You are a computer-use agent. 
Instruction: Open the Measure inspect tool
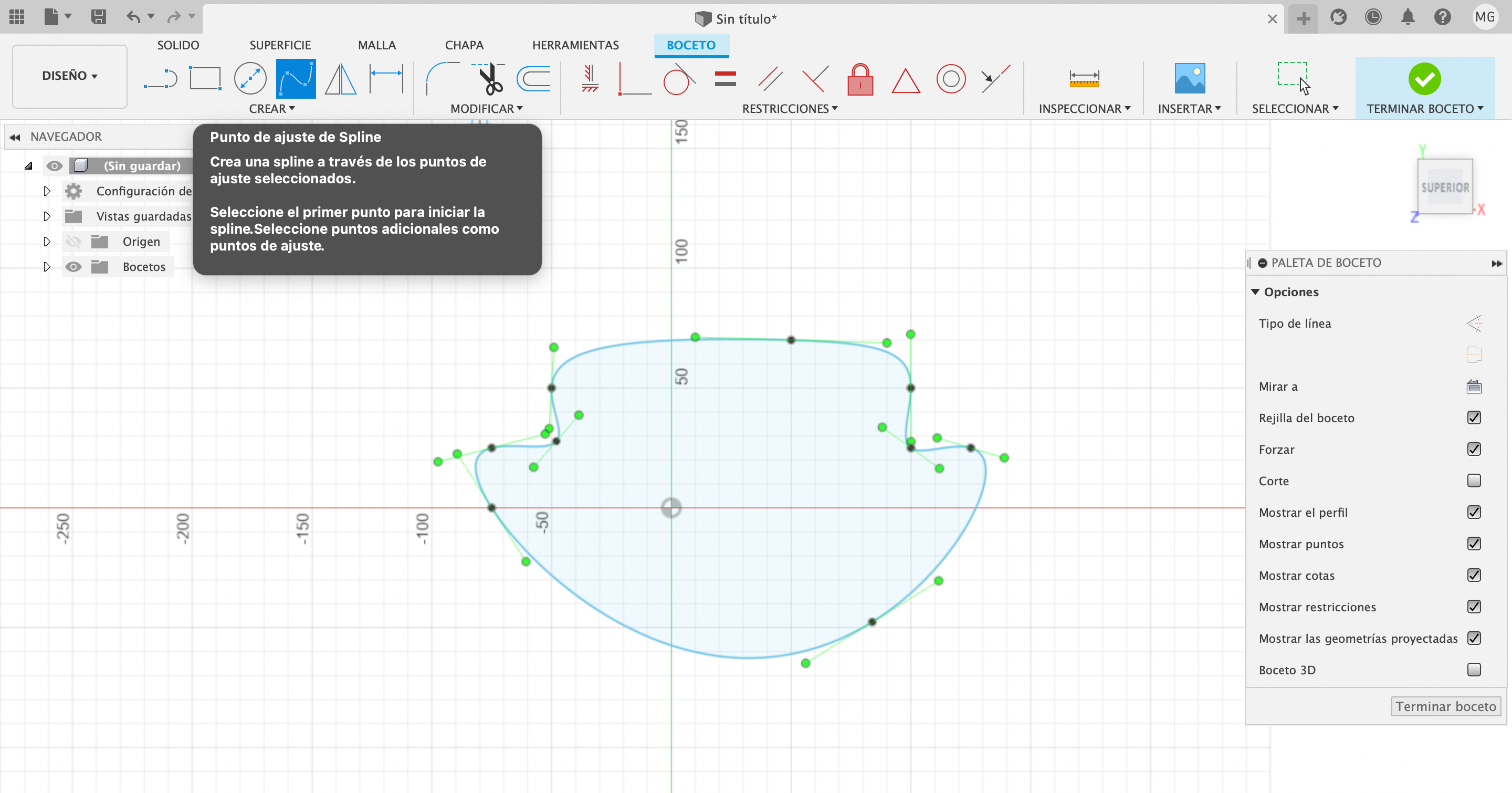[x=1084, y=79]
